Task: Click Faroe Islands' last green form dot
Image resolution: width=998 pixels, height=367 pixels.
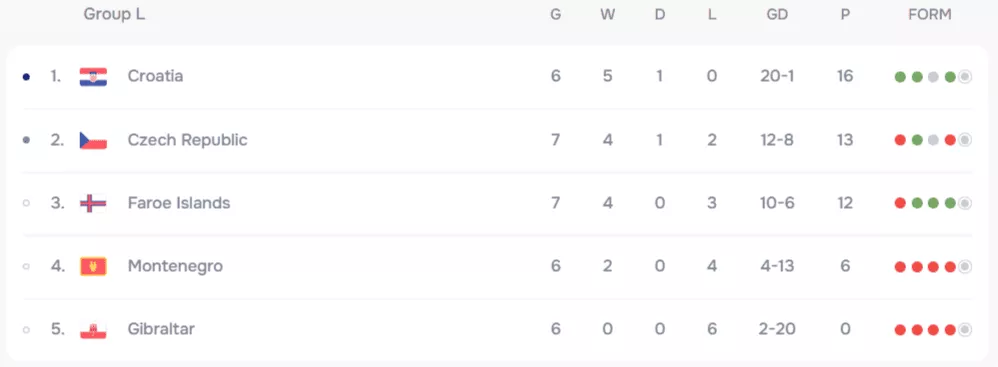Action: click(950, 204)
